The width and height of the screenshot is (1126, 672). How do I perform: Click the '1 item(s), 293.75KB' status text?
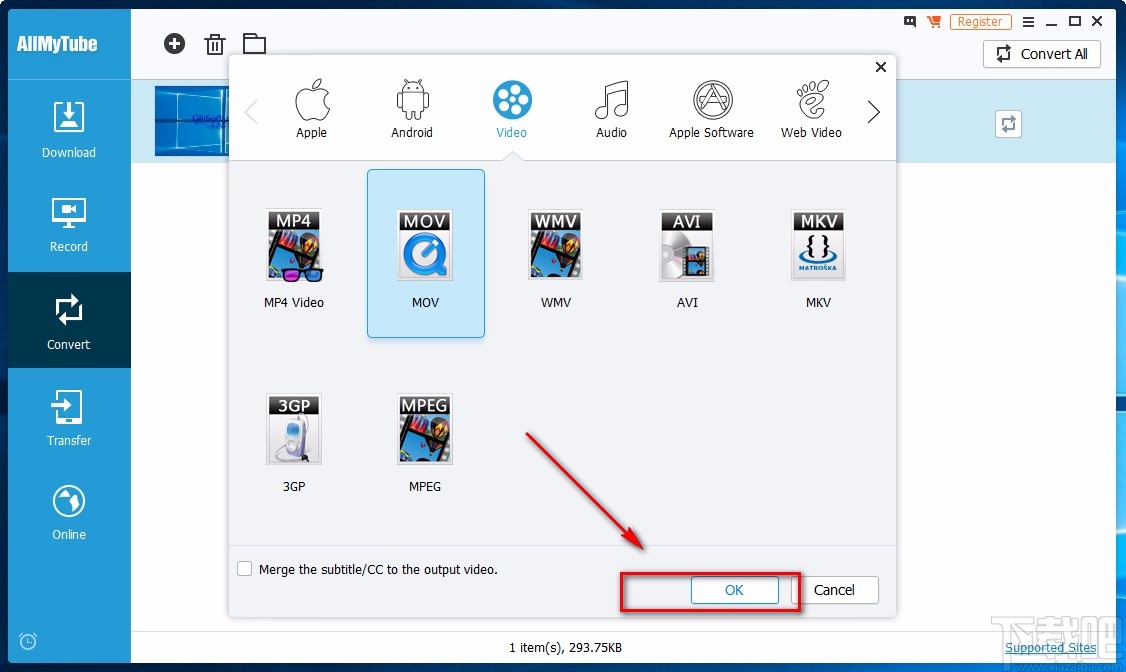pyautogui.click(x=565, y=648)
